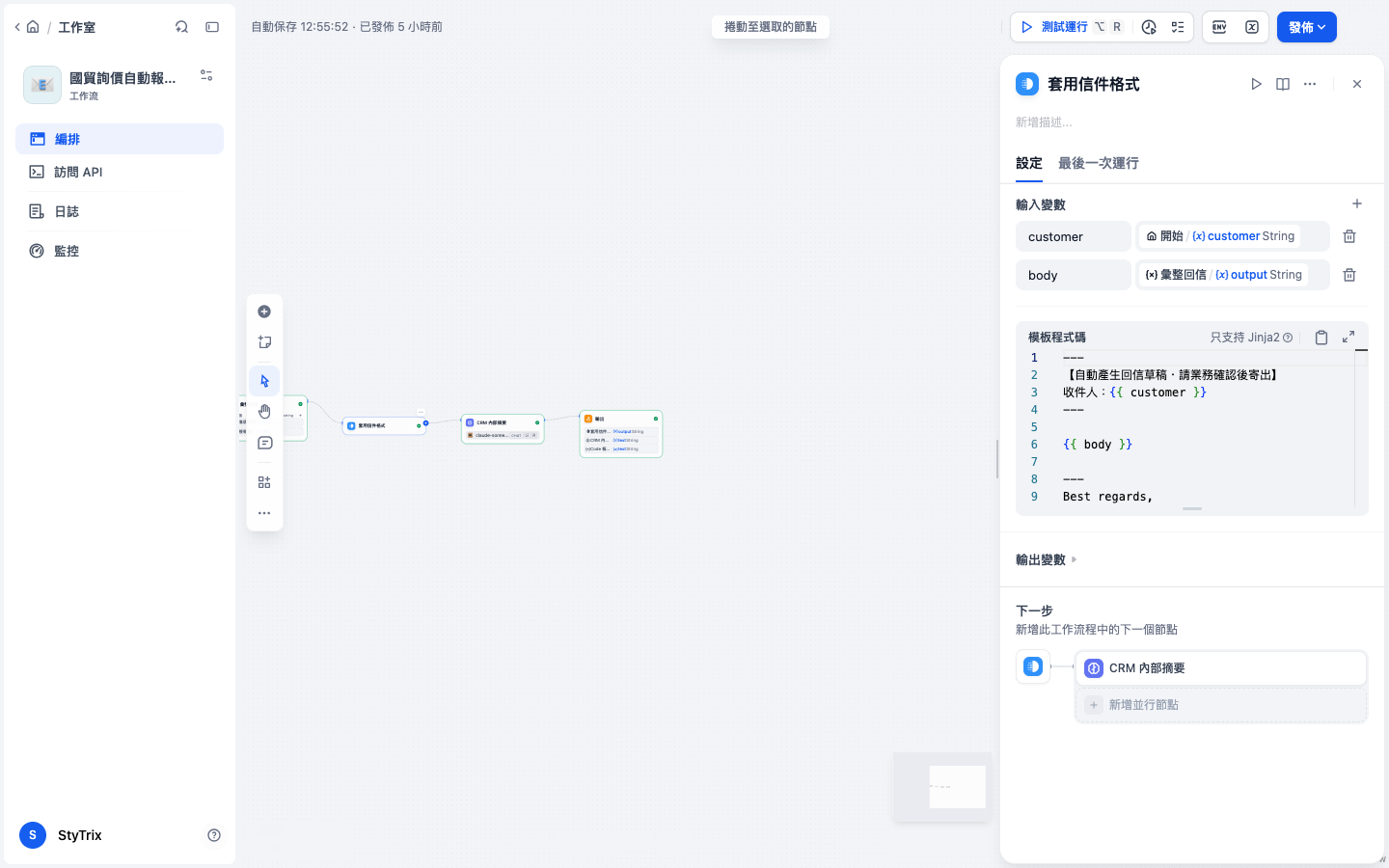Image resolution: width=1389 pixels, height=868 pixels.
Task: Add a node with canvas plus tool
Action: tap(264, 312)
